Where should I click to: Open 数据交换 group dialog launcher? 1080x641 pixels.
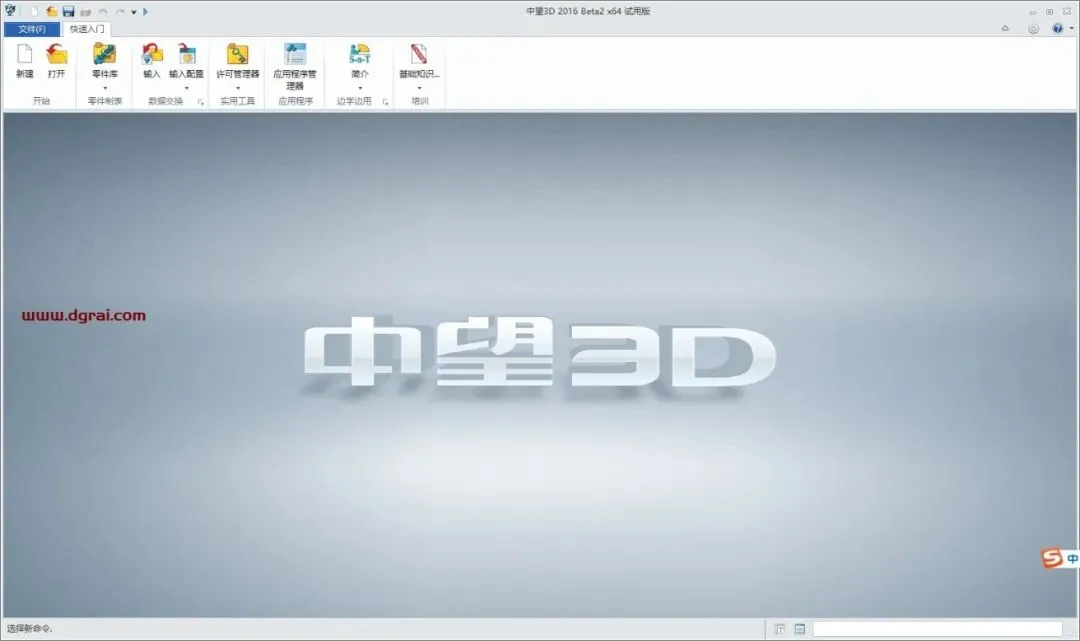click(x=201, y=102)
